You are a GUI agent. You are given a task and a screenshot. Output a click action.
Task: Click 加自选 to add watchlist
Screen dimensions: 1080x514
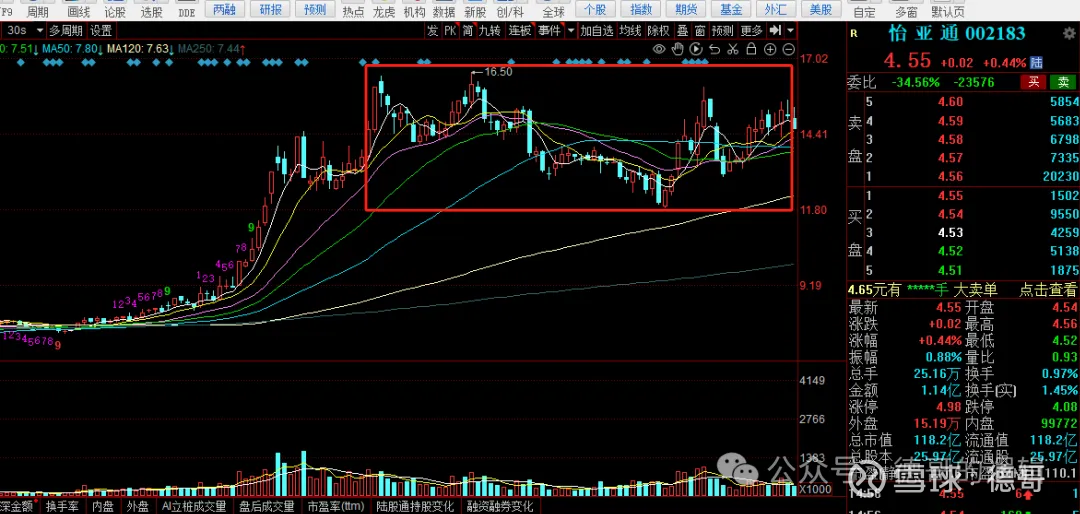point(596,30)
